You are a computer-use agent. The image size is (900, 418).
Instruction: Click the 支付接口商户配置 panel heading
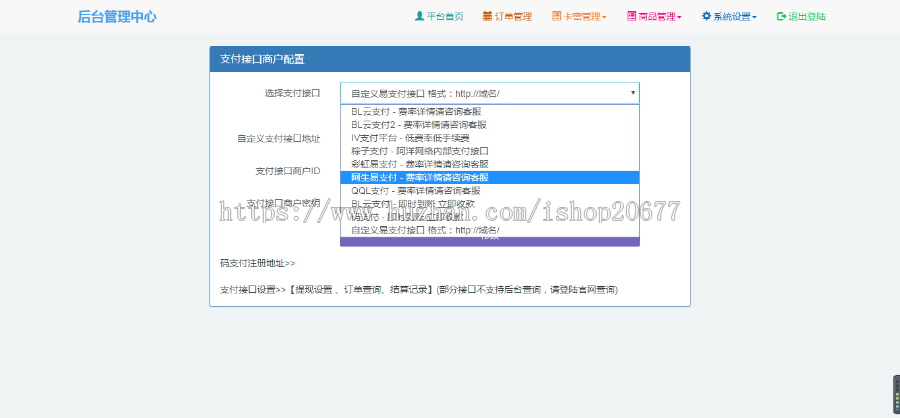(x=262, y=59)
